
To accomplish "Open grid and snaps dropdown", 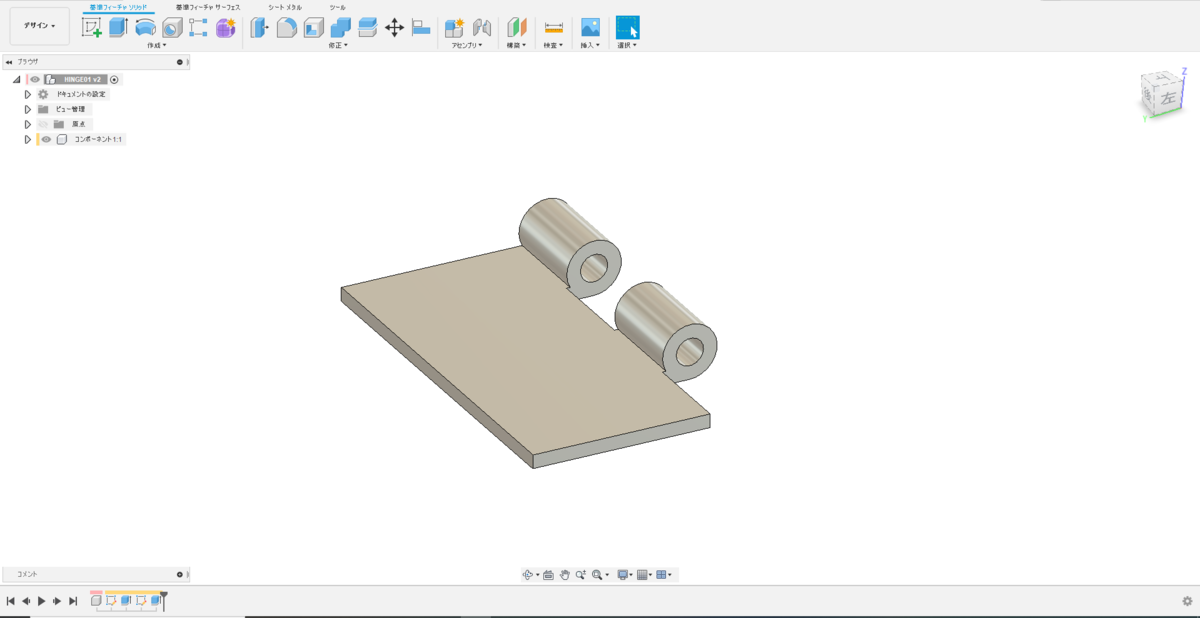I will (x=645, y=575).
